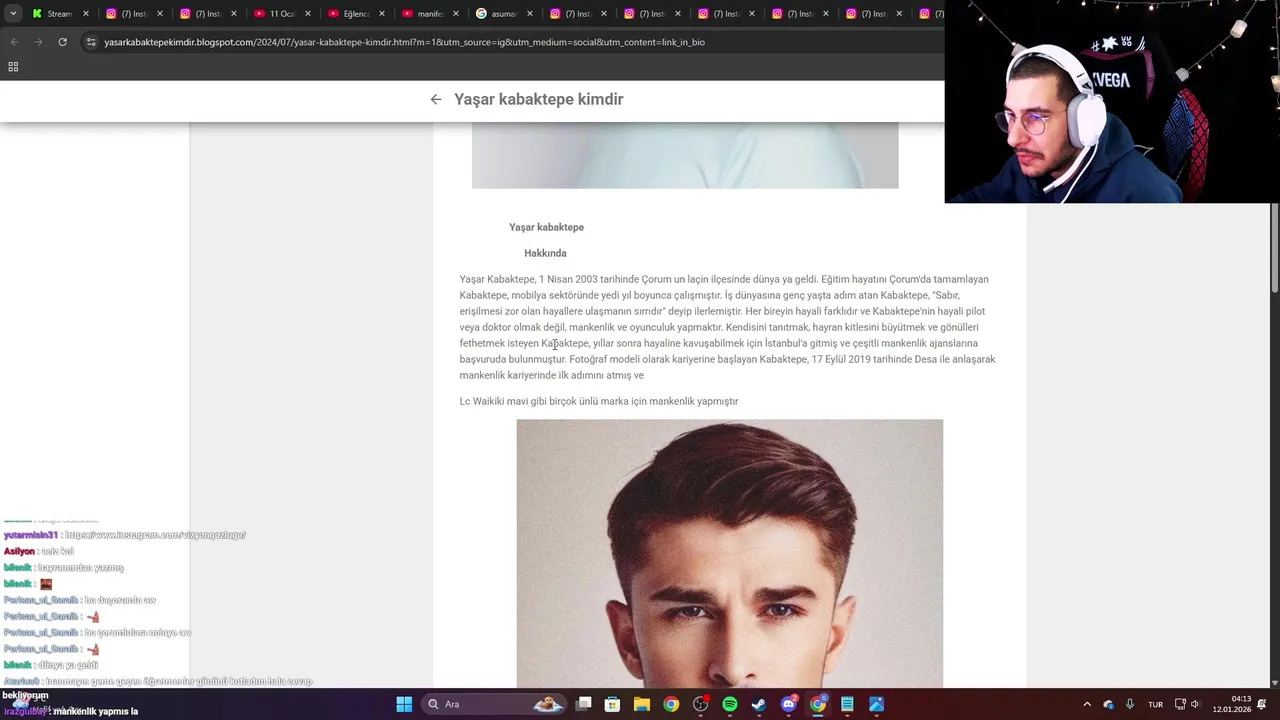Open Task View from the taskbar
The image size is (1280, 720).
[x=584, y=704]
